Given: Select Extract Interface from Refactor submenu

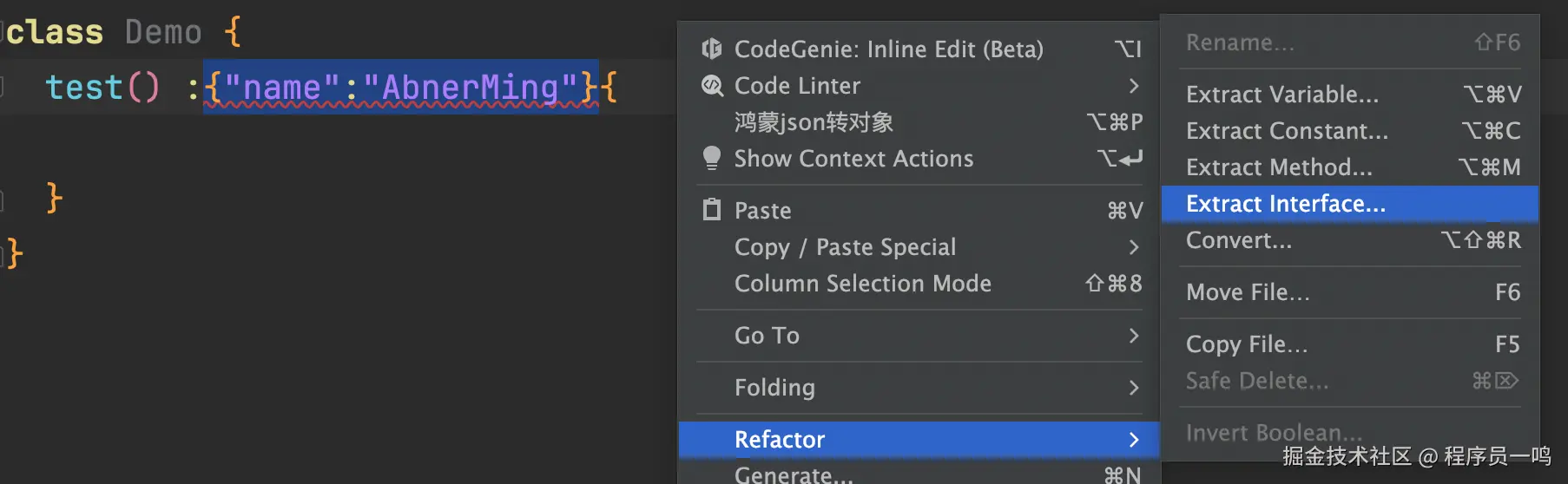Looking at the screenshot, I should [x=1285, y=204].
